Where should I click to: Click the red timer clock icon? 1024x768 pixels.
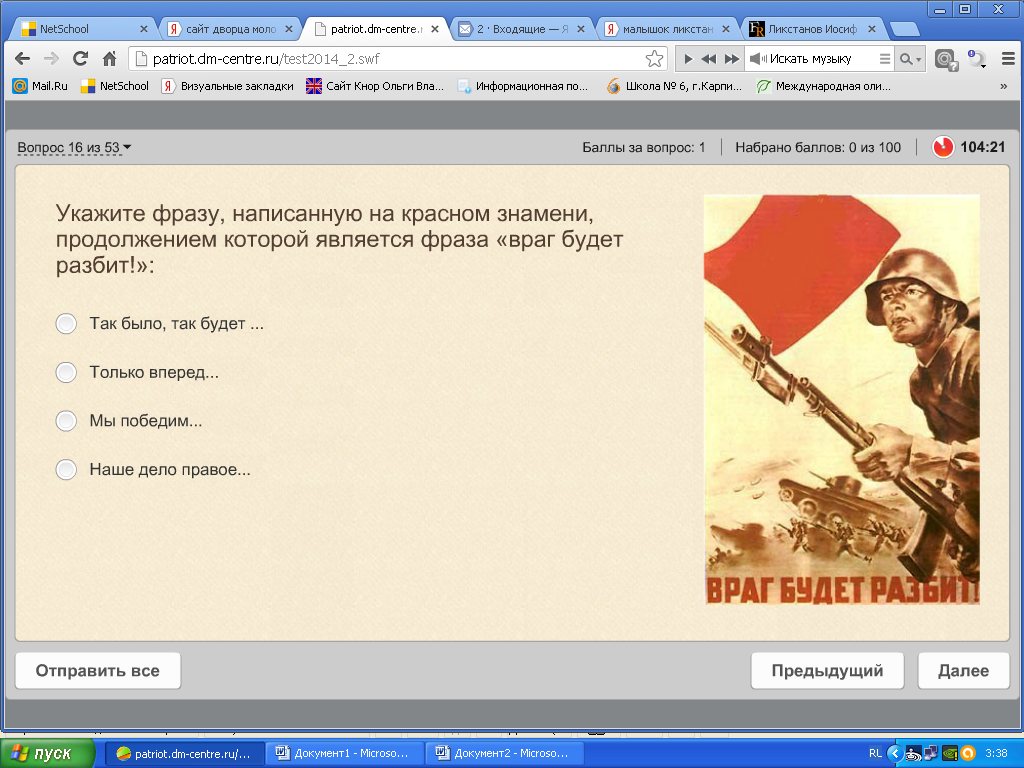tap(943, 147)
